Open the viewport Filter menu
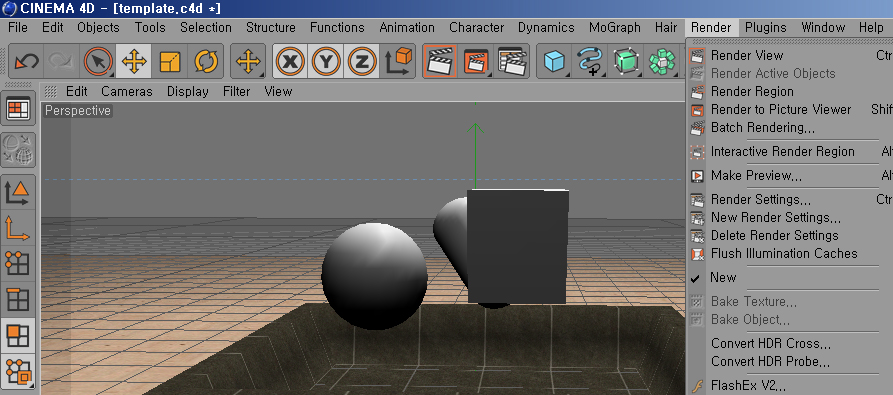This screenshot has height=395, width=893. point(236,91)
